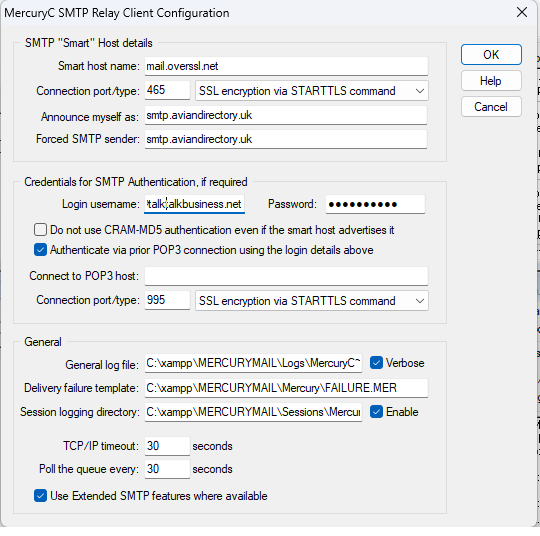Click the TCP/IP timeout seconds field
Screen dimensions: 540x536
click(167, 446)
